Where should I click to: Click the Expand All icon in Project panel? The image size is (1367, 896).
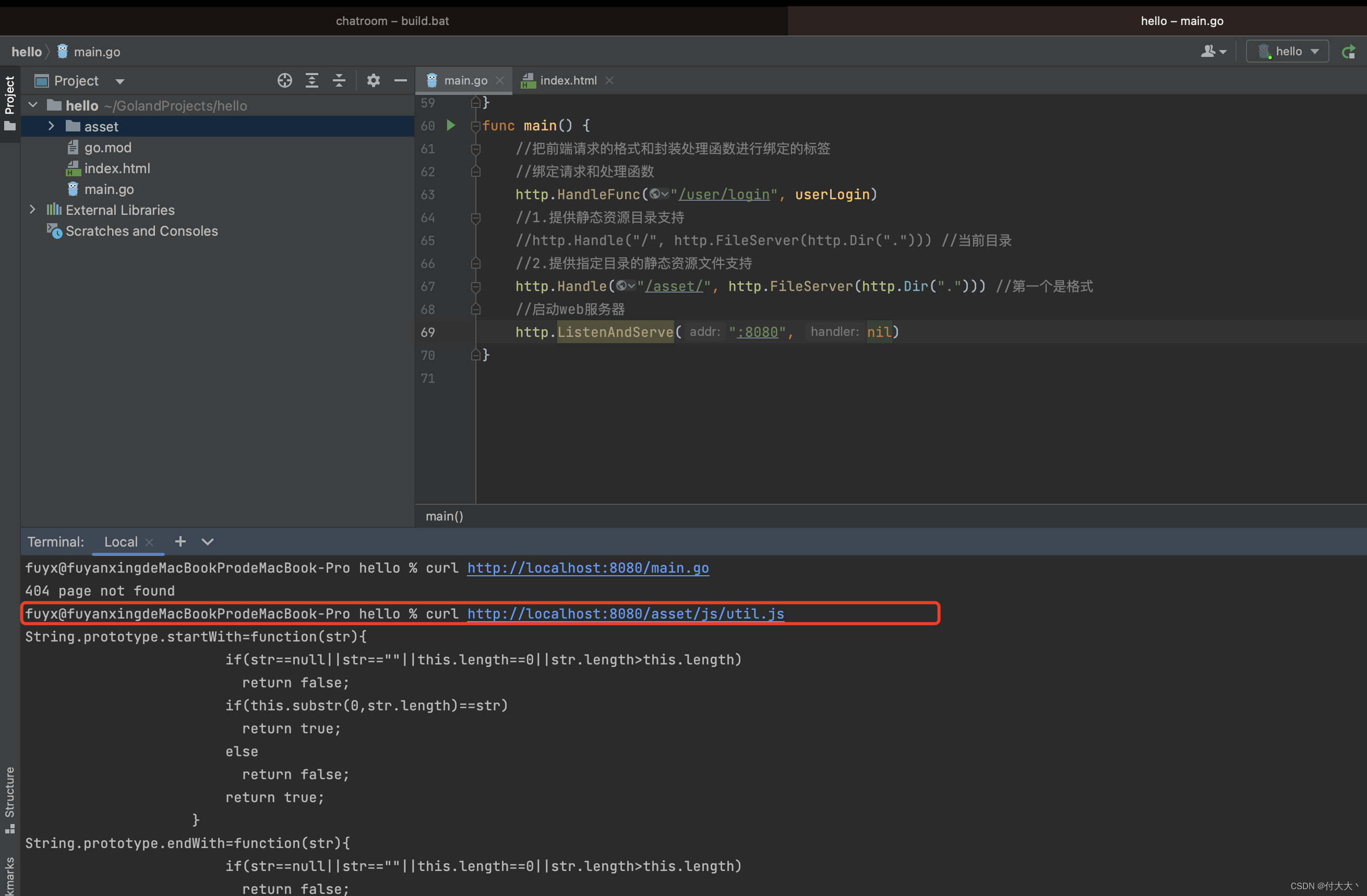click(312, 80)
